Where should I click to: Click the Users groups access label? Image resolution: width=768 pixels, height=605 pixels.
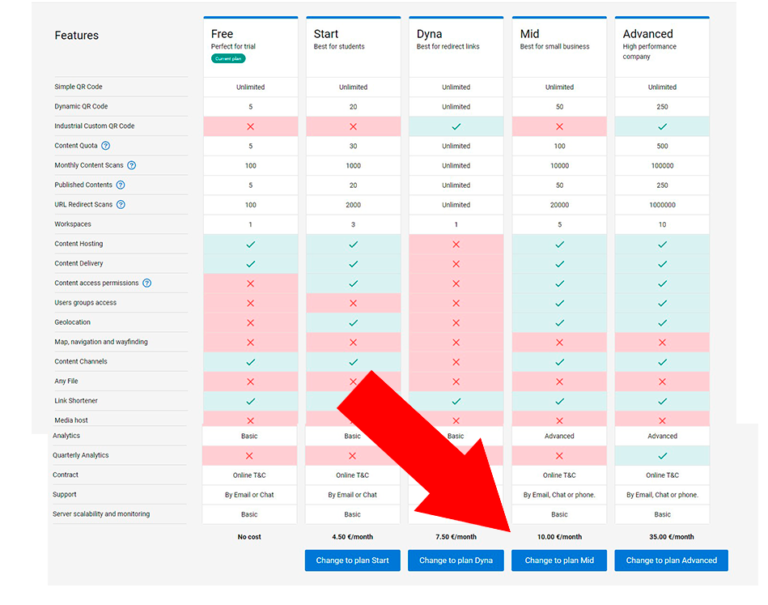pos(85,302)
